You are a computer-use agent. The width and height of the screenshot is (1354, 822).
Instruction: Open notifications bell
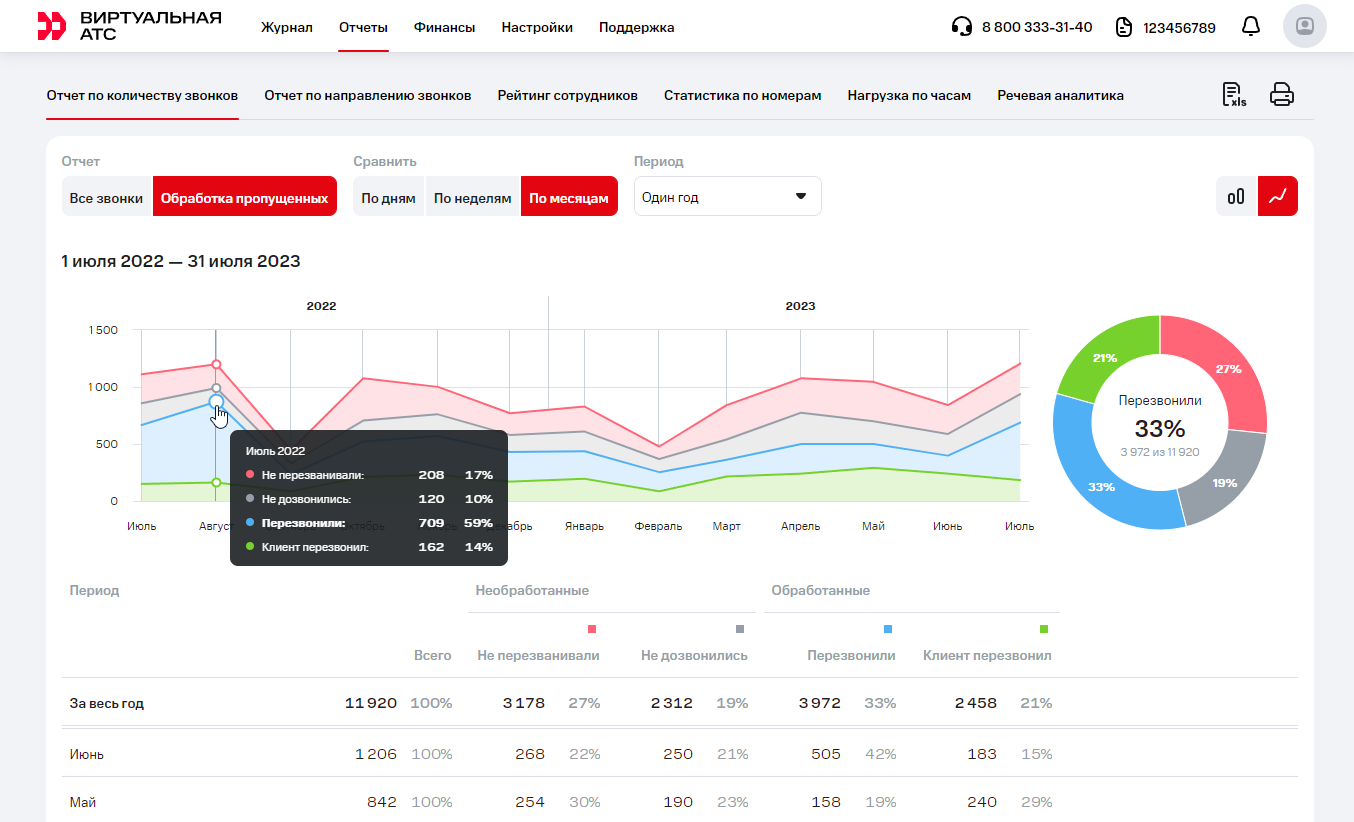coord(1250,27)
